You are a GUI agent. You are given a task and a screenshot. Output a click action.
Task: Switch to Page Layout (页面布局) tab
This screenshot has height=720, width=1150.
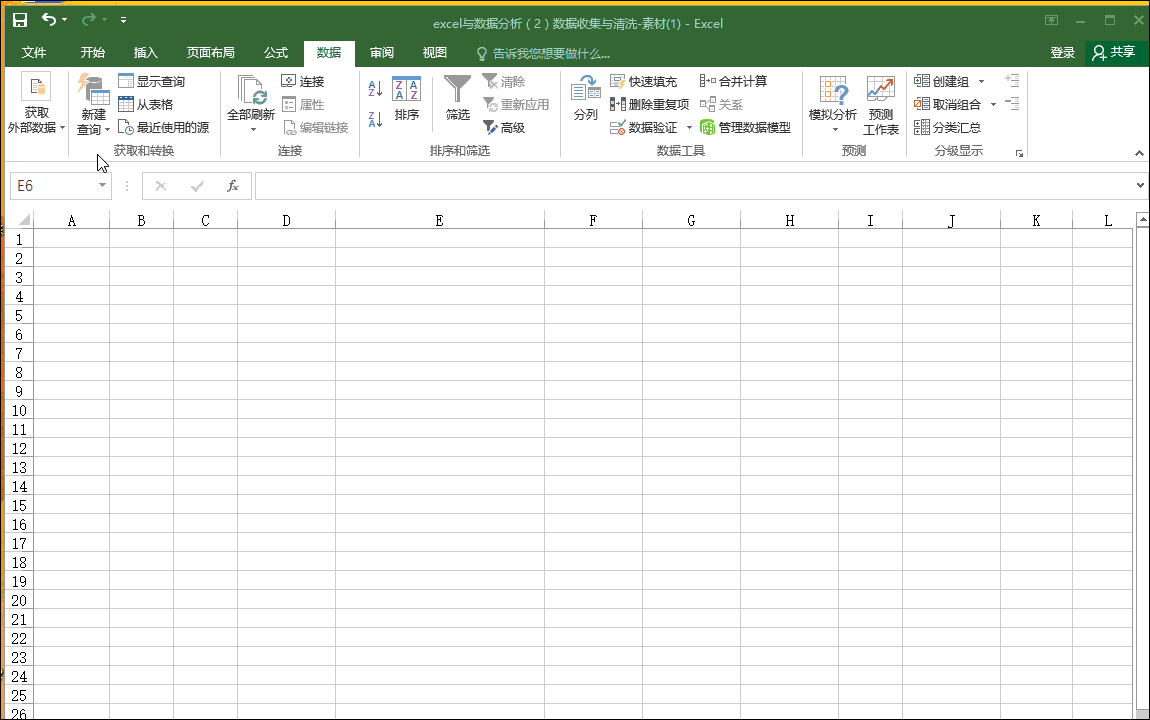(x=210, y=53)
